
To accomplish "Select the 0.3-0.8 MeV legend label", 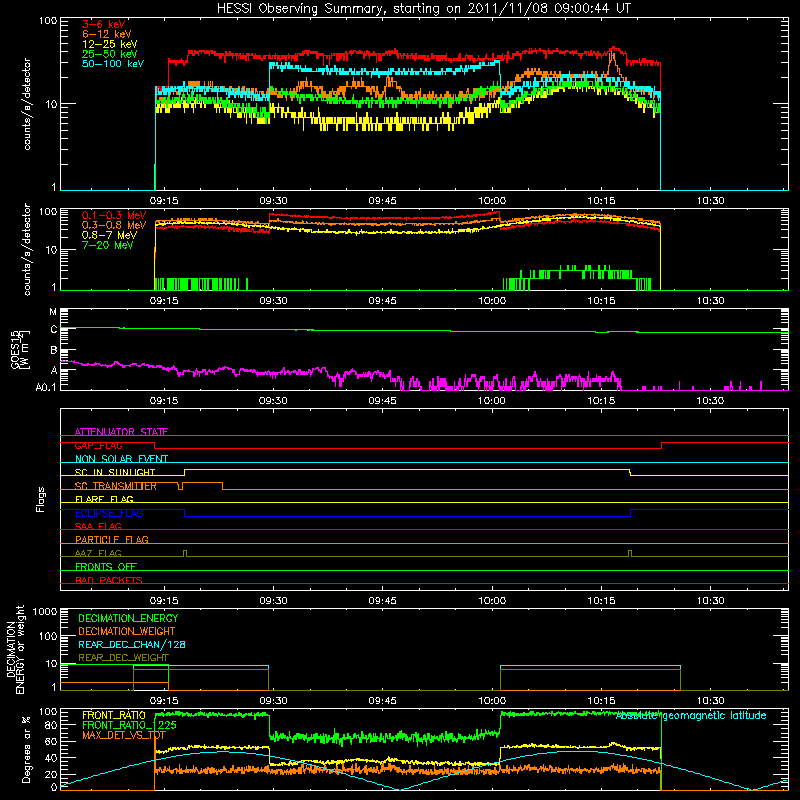I will click(114, 225).
